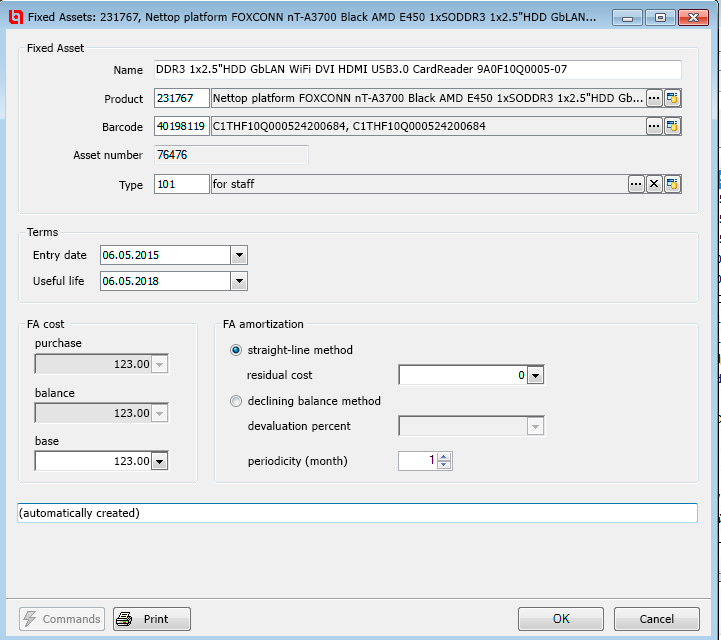
Task: Minimize the Fixed Assets window
Action: 627,18
